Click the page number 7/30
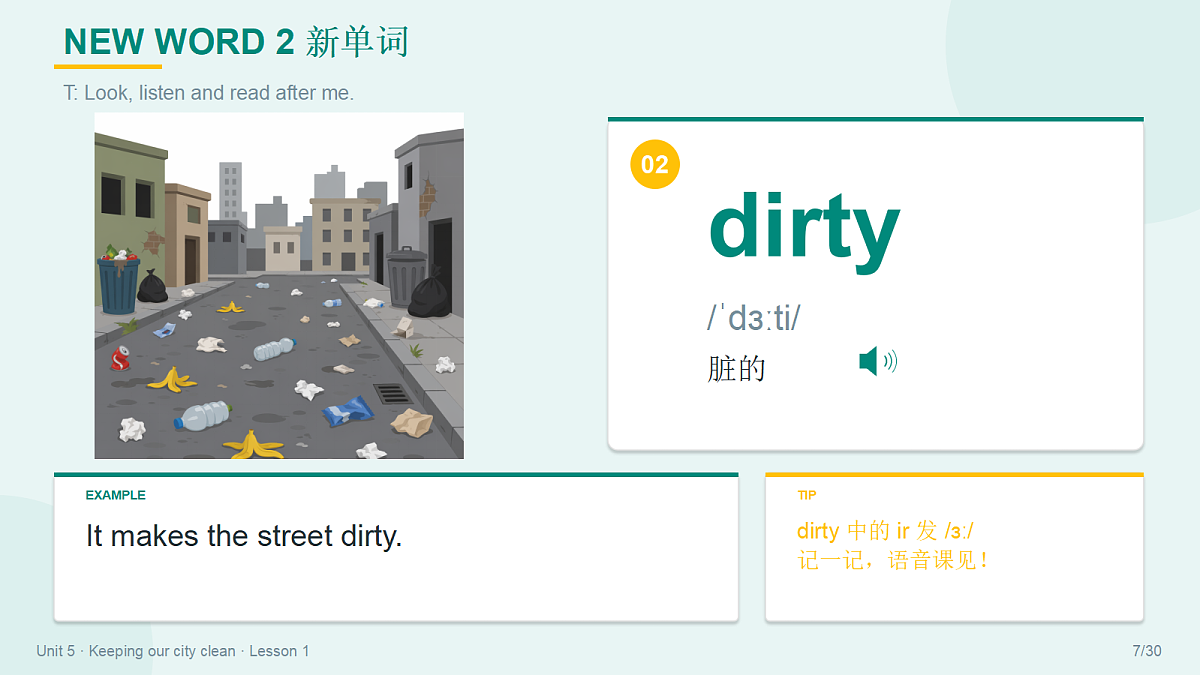The width and height of the screenshot is (1200, 675). click(x=1147, y=651)
